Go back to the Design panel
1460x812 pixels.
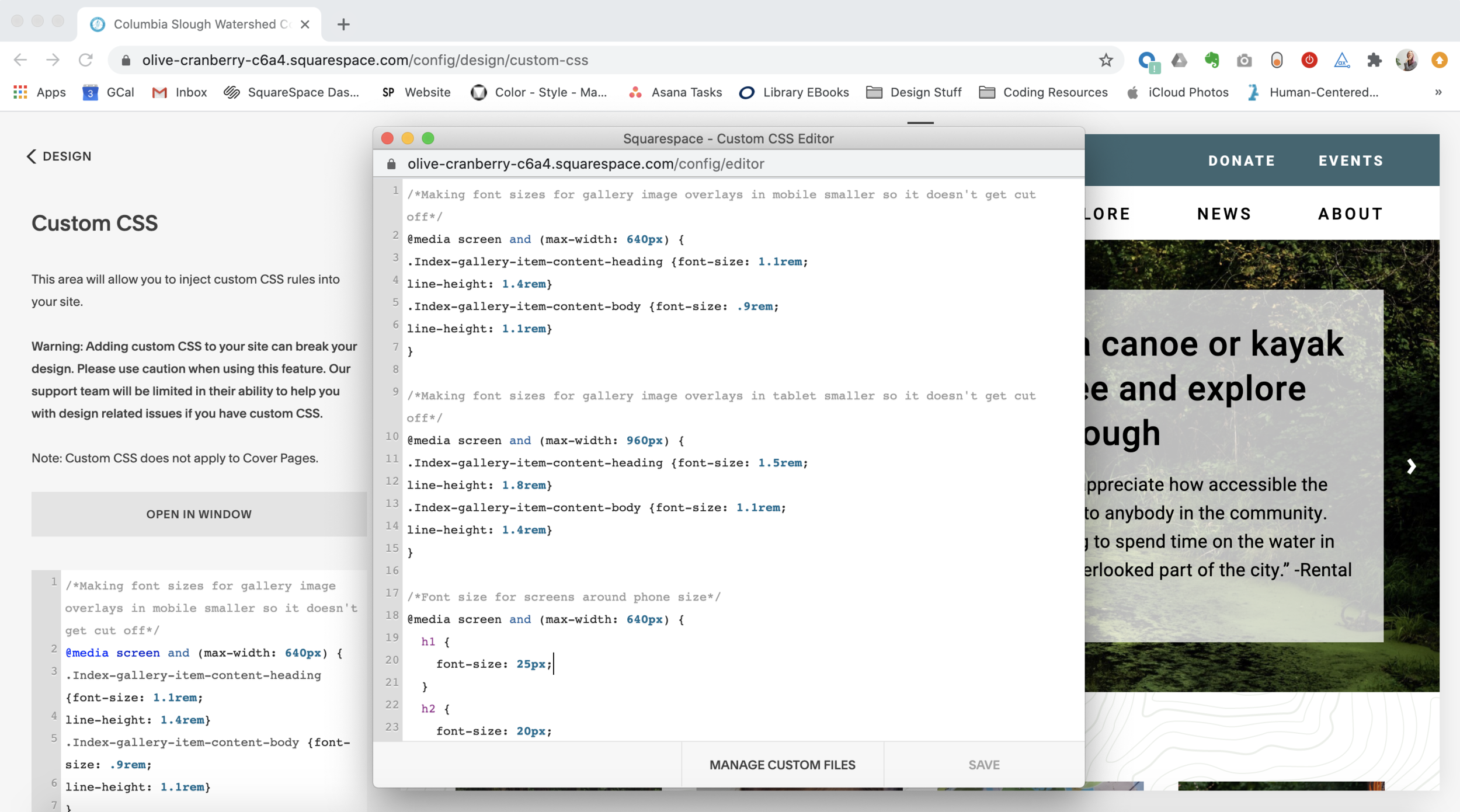click(59, 156)
